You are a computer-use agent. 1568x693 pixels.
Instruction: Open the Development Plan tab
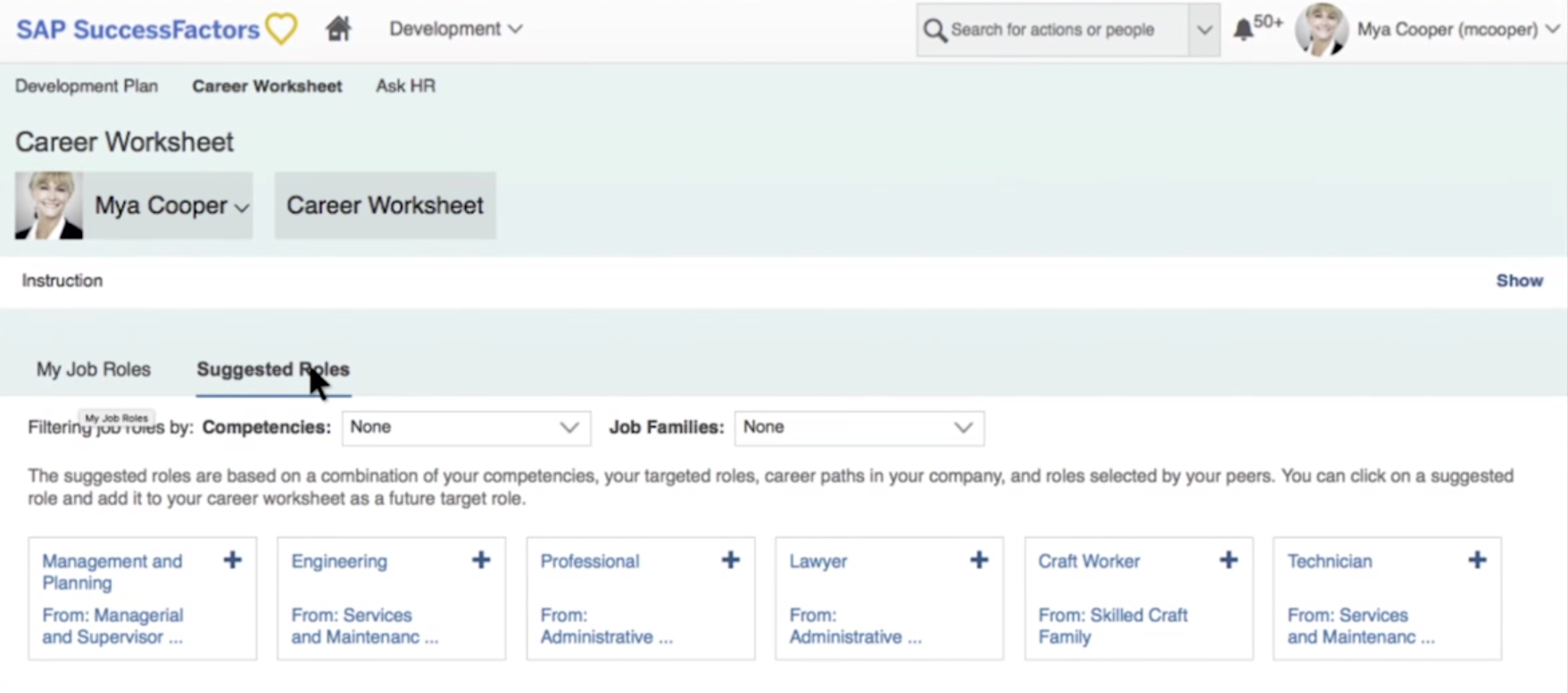(x=87, y=87)
